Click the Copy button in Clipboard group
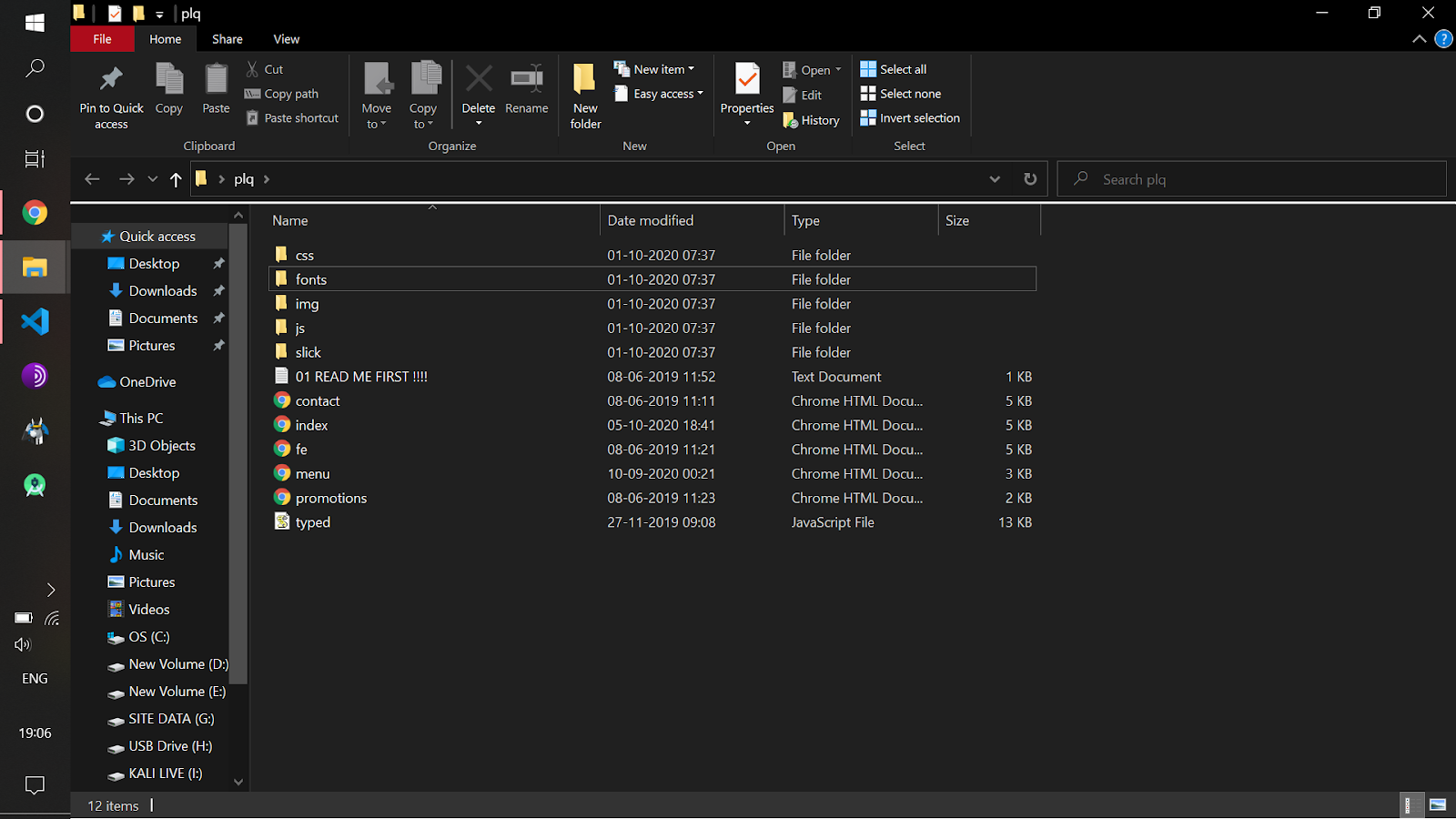Screen dimensions: 1456x819 click(169, 89)
